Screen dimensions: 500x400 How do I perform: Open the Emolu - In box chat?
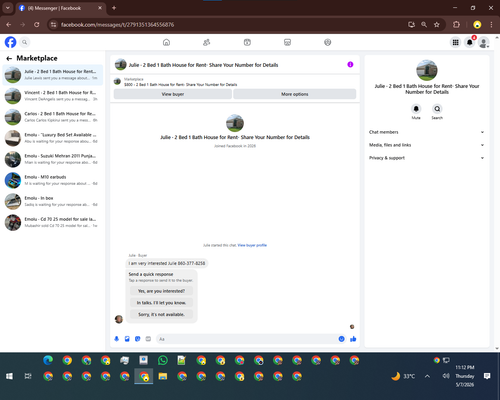tap(53, 201)
